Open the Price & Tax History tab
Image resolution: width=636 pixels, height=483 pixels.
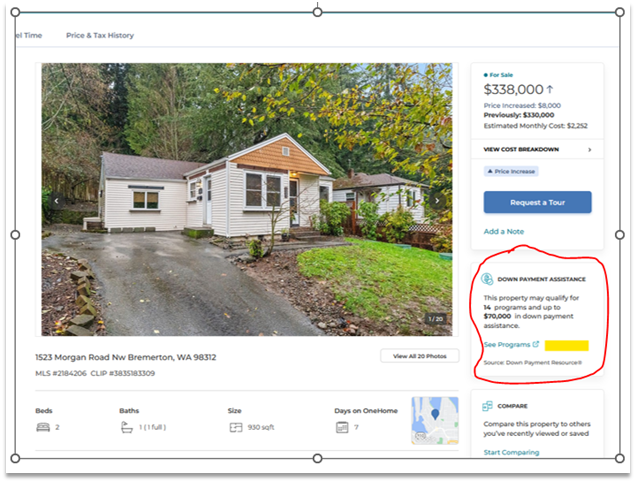[100, 35]
